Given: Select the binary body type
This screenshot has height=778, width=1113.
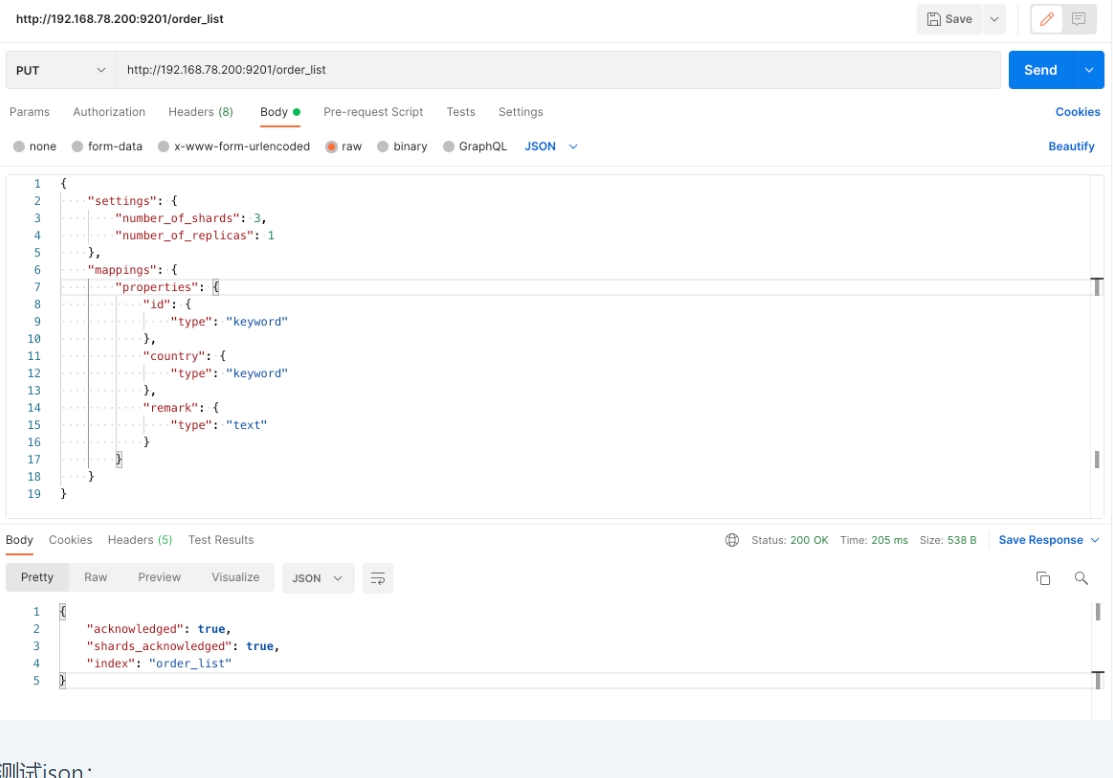Looking at the screenshot, I should [x=383, y=146].
